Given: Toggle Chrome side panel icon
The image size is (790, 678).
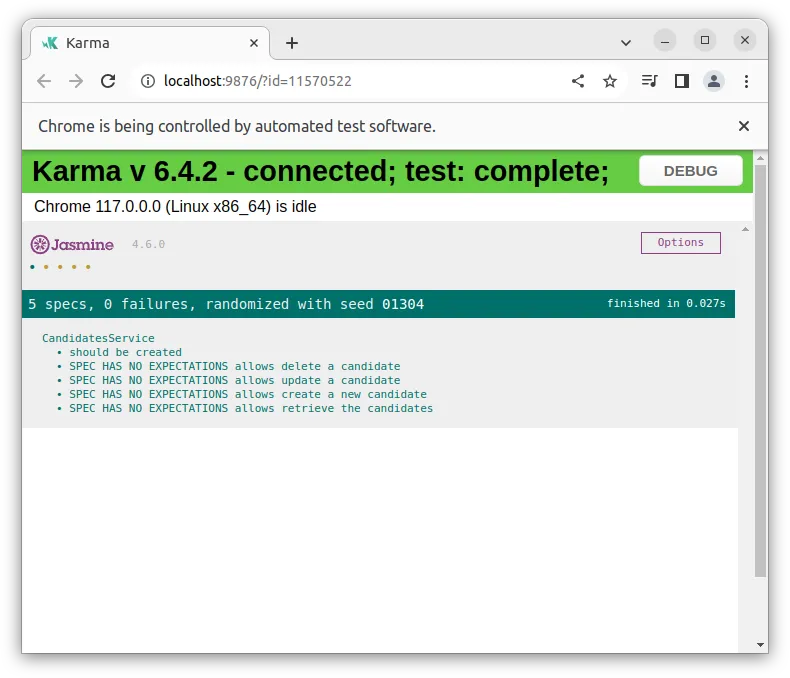Looking at the screenshot, I should pyautogui.click(x=682, y=81).
